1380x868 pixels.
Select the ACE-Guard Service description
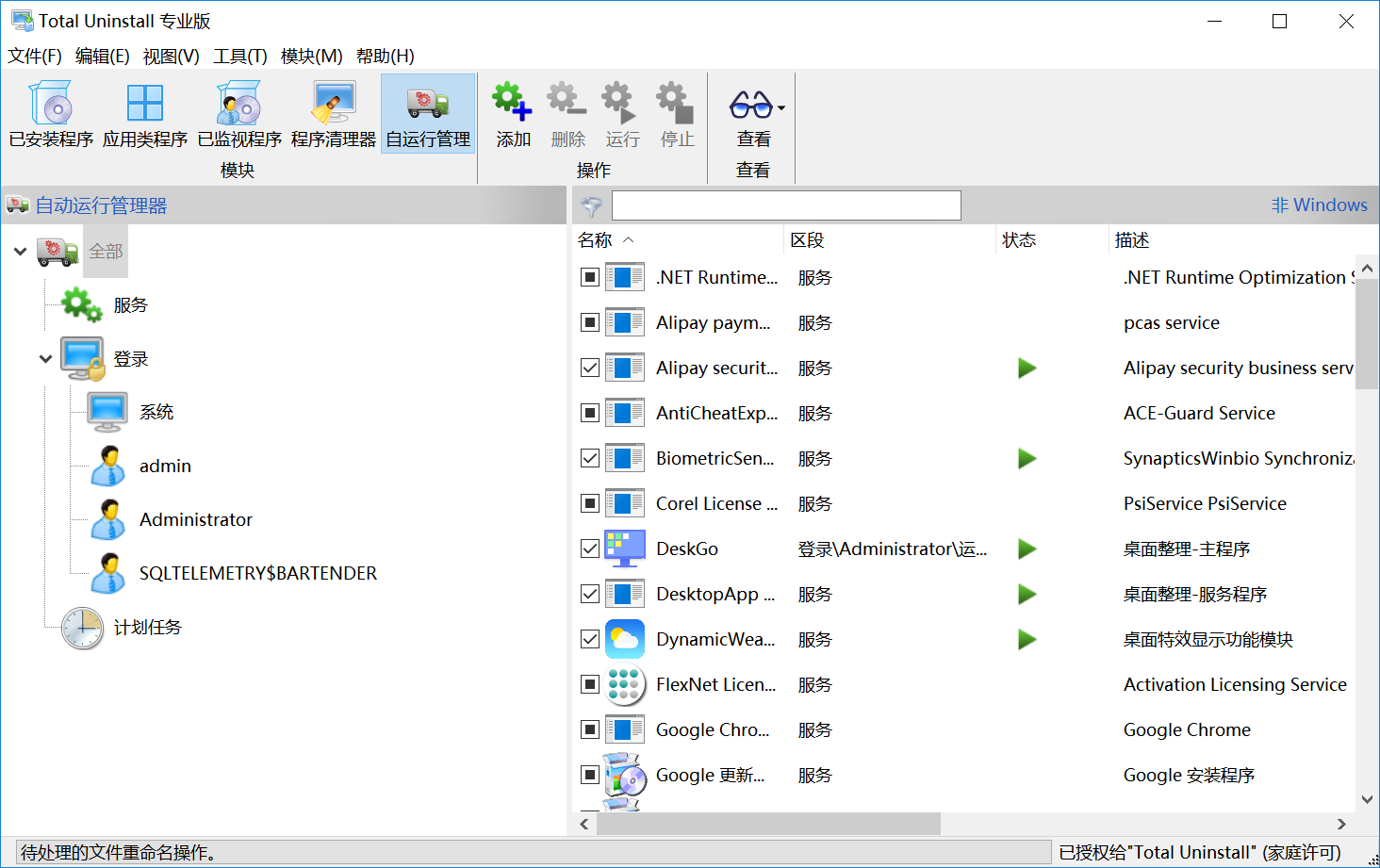[1199, 413]
